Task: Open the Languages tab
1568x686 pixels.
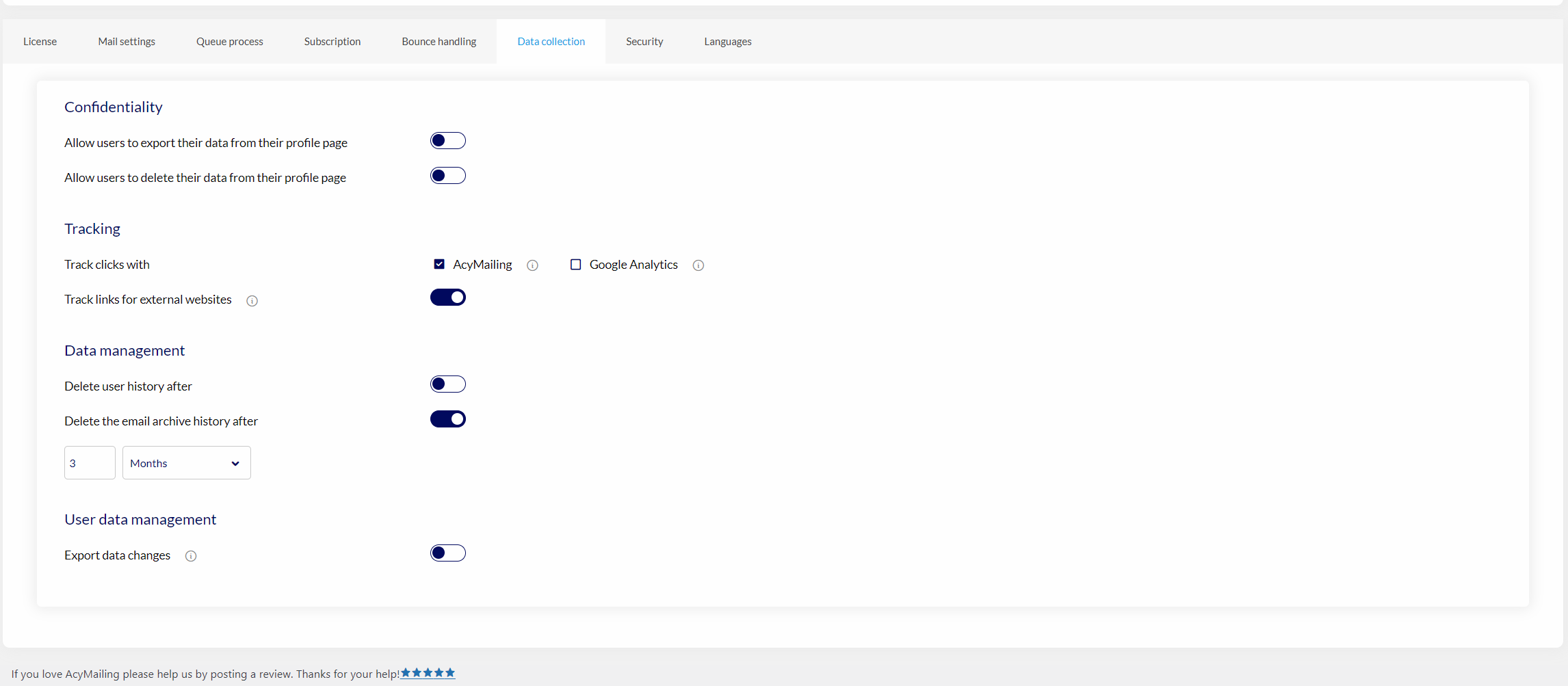Action: [728, 42]
